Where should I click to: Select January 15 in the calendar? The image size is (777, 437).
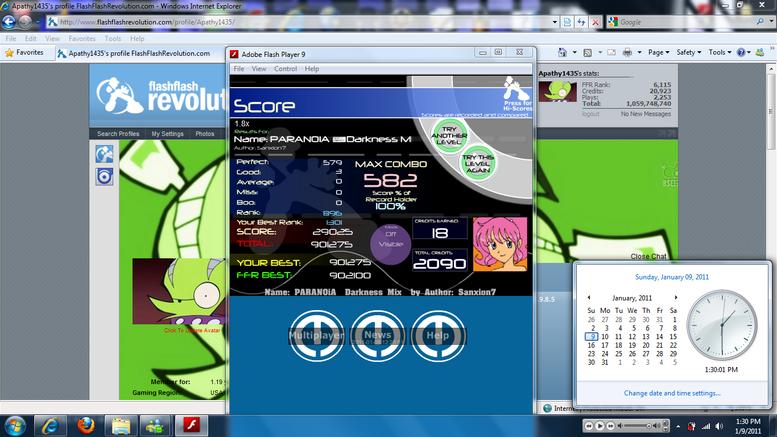point(673,336)
